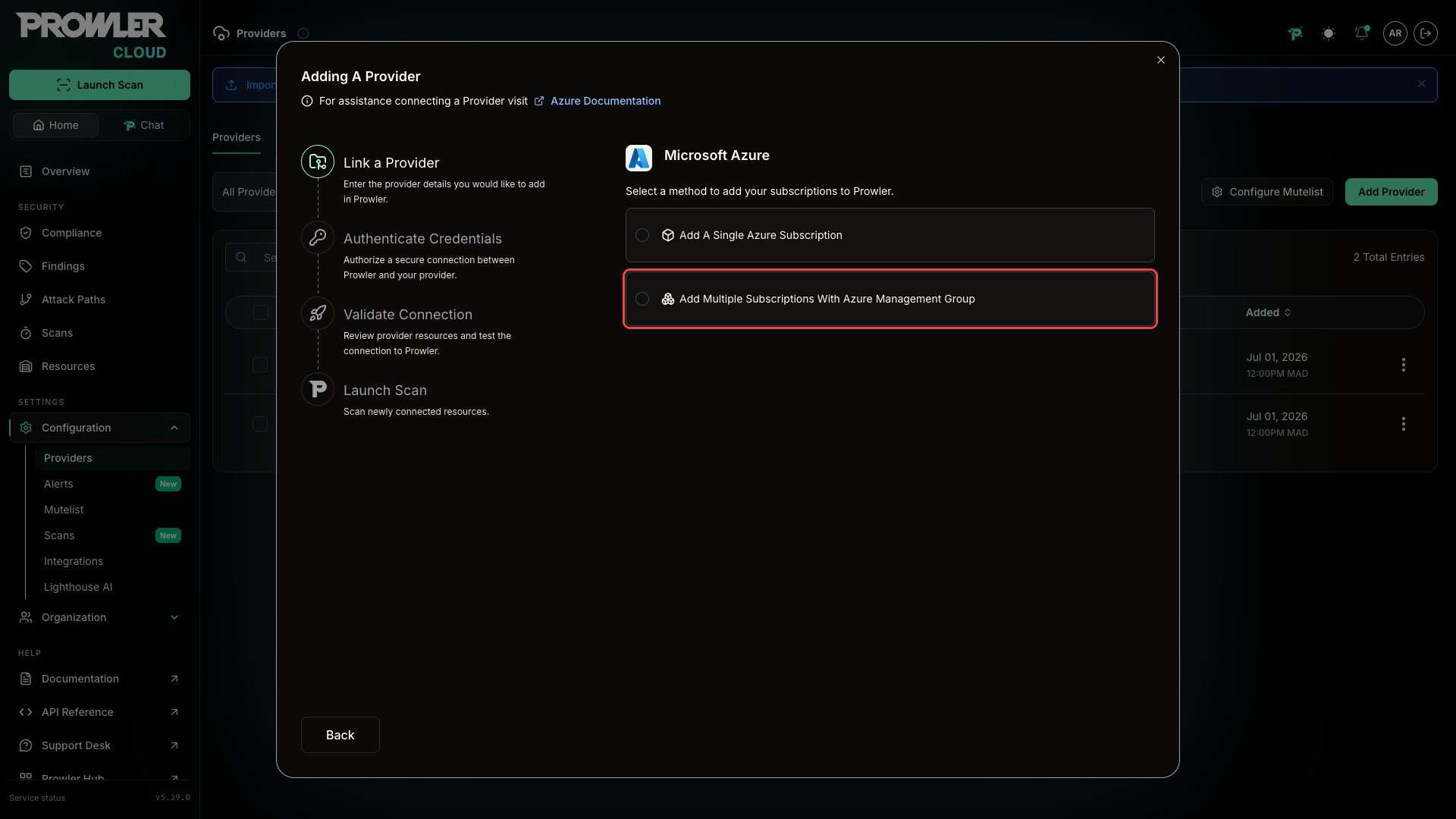This screenshot has height=819, width=1456.
Task: Click the Providers tab in background page
Action: click(237, 137)
